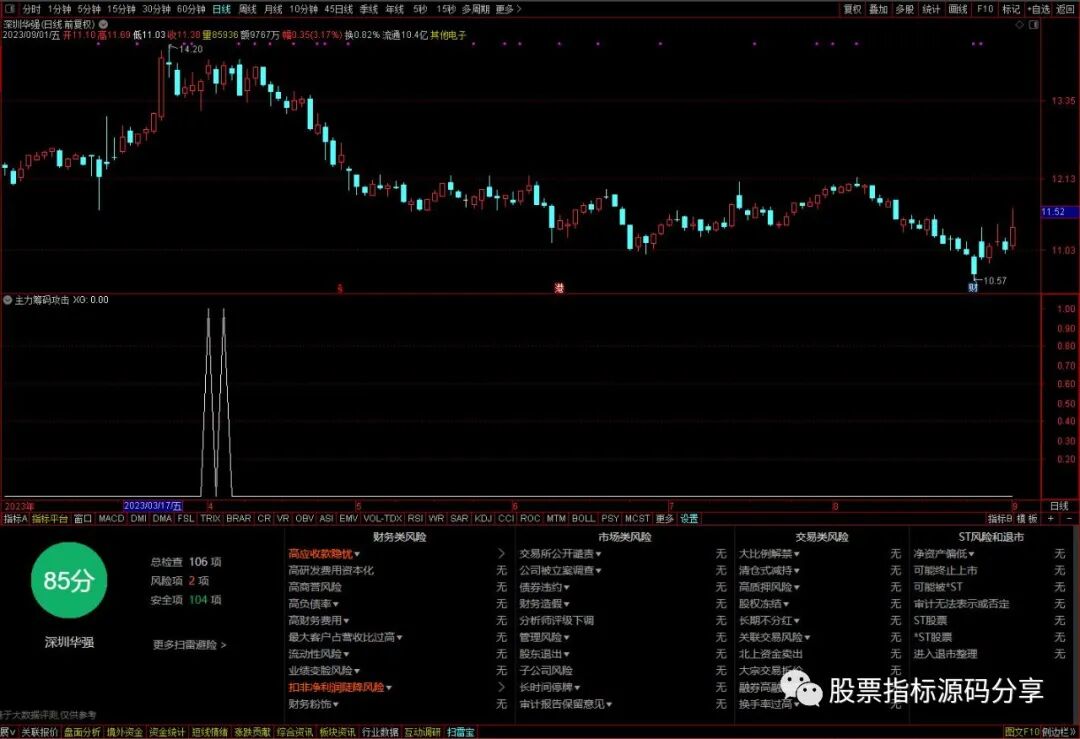Open the F10 company info
Screen dimensions: 1080x739
(x=985, y=9)
